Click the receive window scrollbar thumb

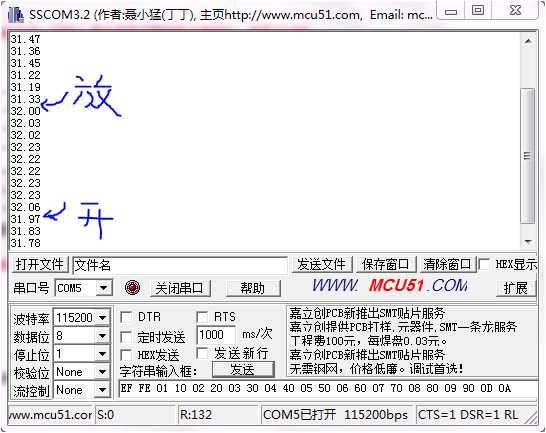pos(528,156)
